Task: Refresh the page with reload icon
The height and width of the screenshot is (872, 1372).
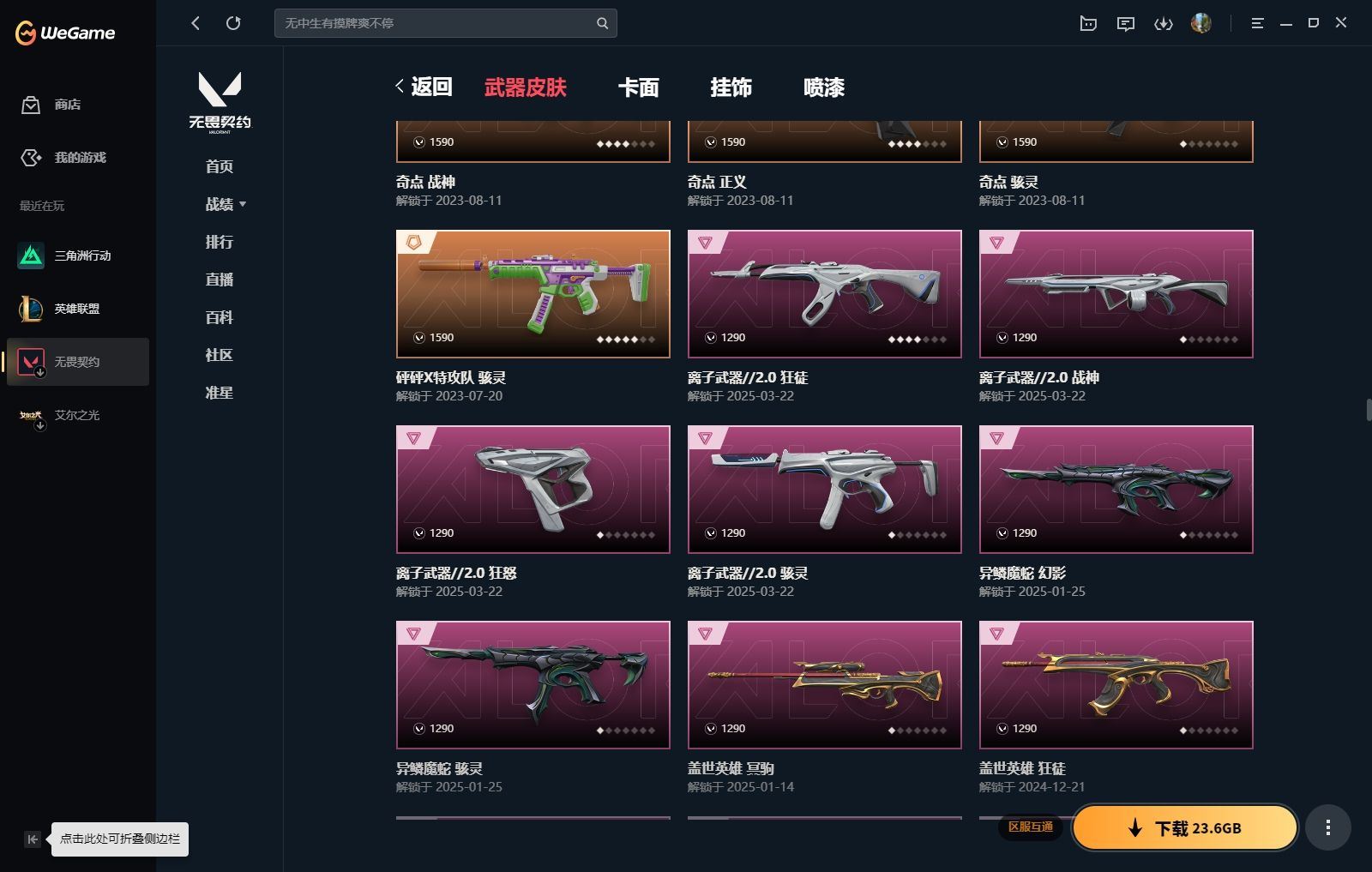Action: point(233,23)
